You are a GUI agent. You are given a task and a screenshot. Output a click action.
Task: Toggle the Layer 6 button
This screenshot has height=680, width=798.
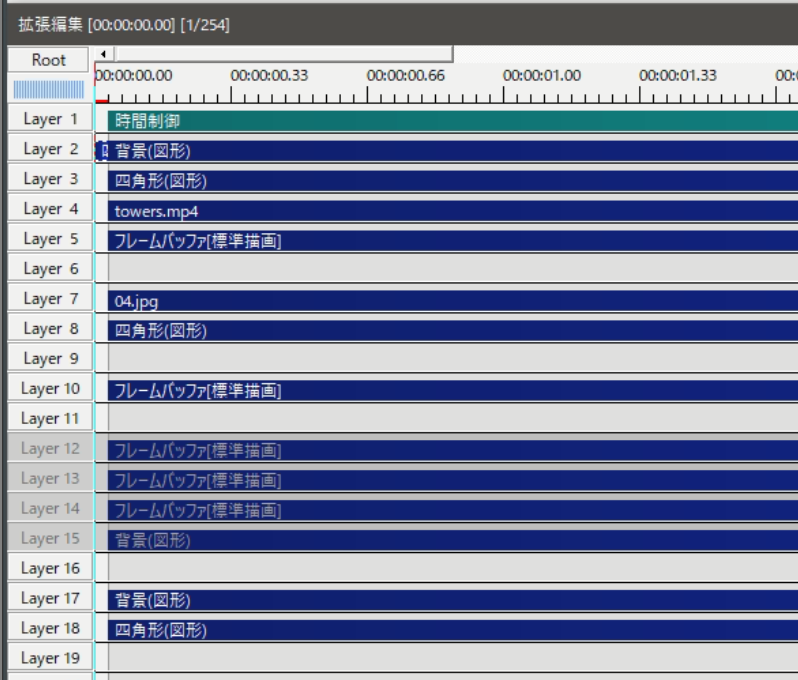[x=50, y=268]
